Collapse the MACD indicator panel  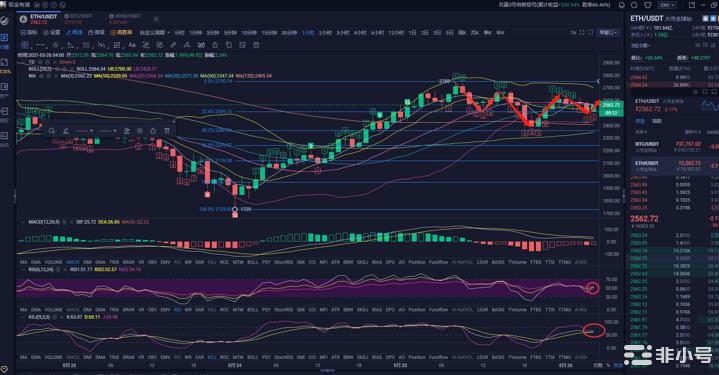tap(23, 222)
